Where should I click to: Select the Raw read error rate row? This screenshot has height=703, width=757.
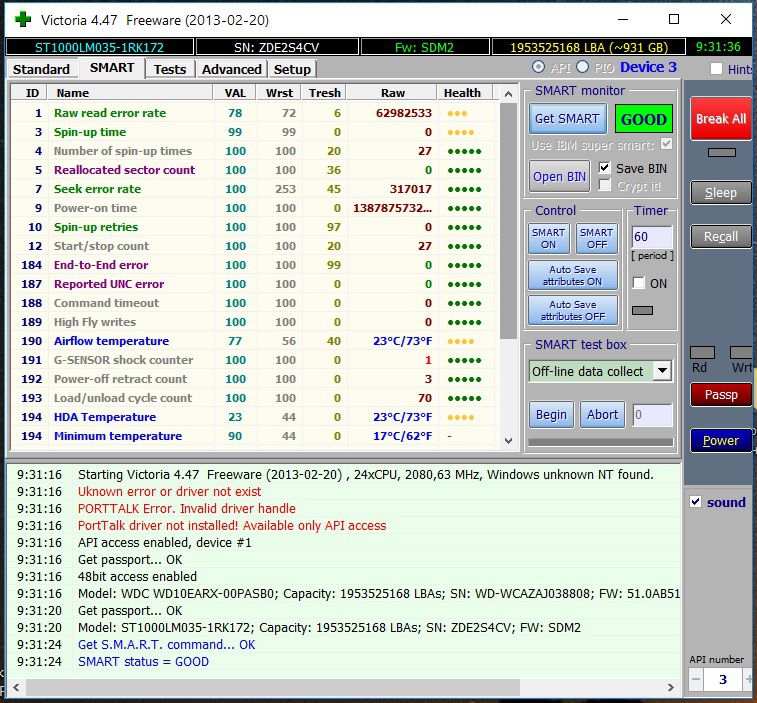click(x=255, y=113)
